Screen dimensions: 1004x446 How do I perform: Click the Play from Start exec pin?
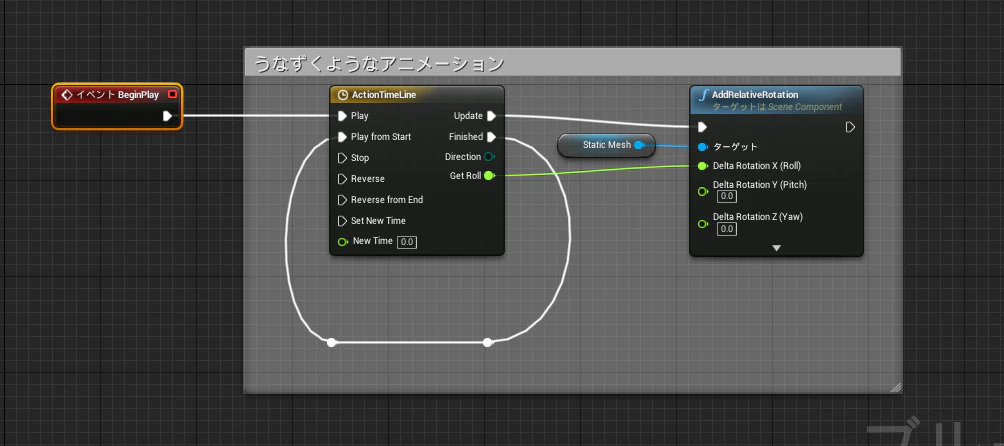point(342,137)
